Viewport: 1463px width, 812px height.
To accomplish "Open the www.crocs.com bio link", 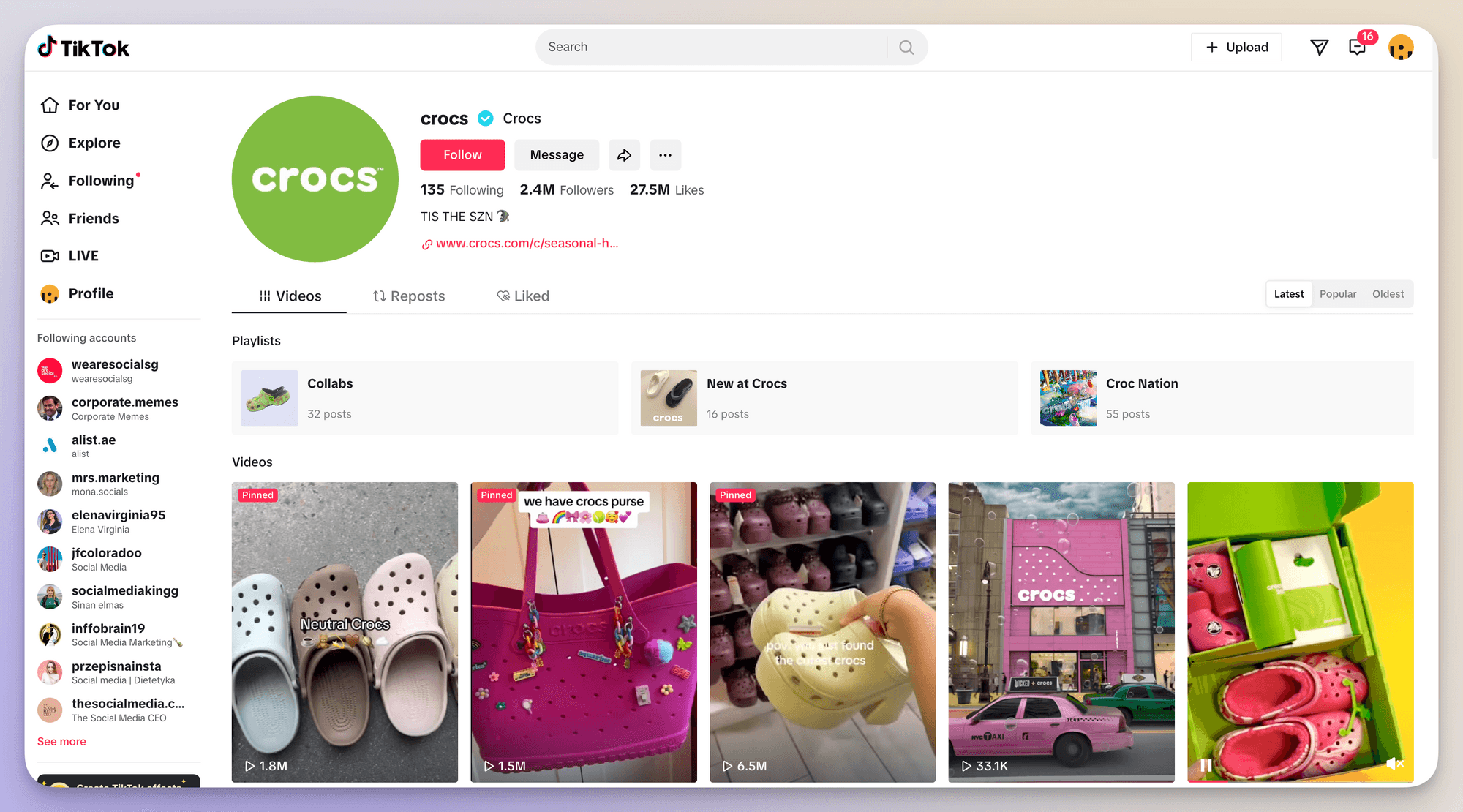I will (519, 244).
